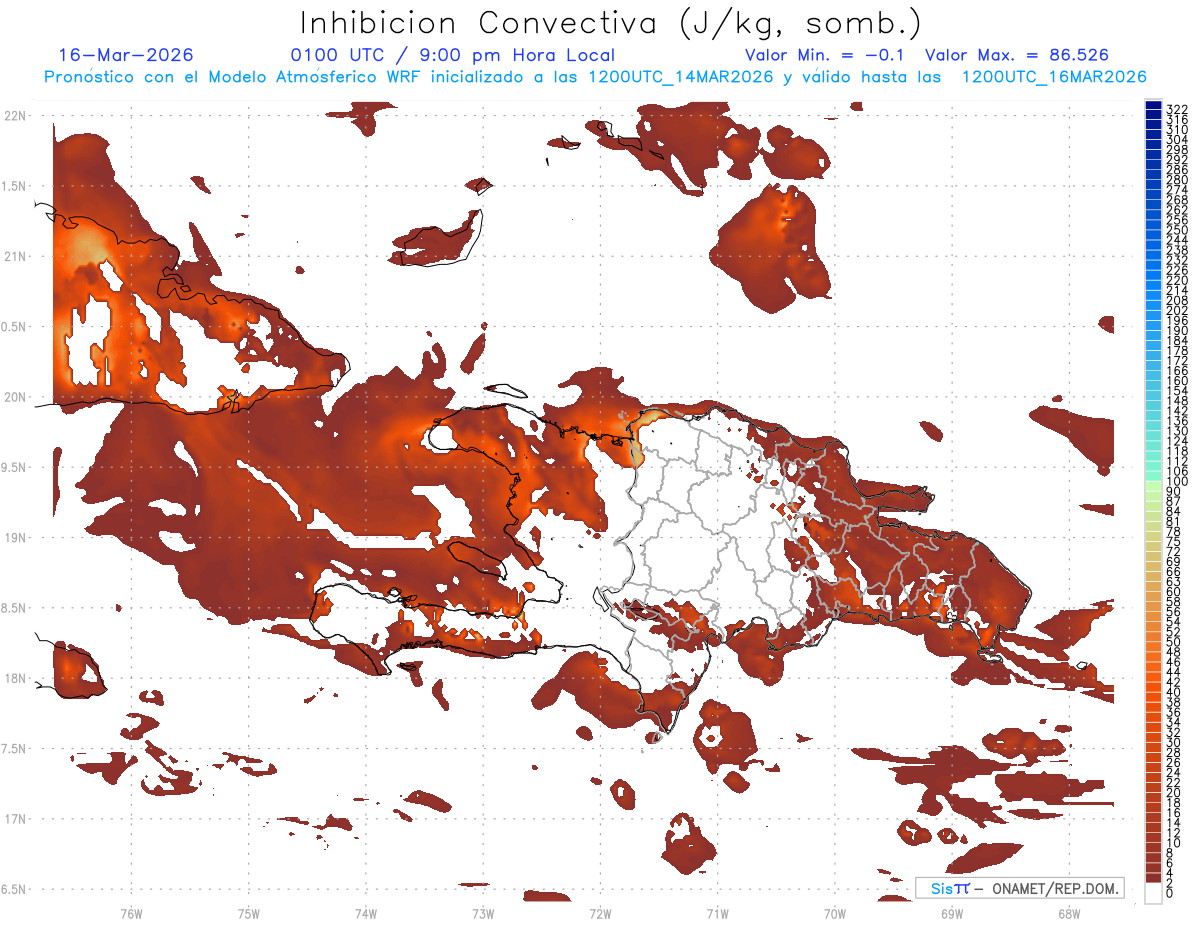Click the '100' value on the color scale
Screen dimensions: 1200x927
(x=1177, y=483)
